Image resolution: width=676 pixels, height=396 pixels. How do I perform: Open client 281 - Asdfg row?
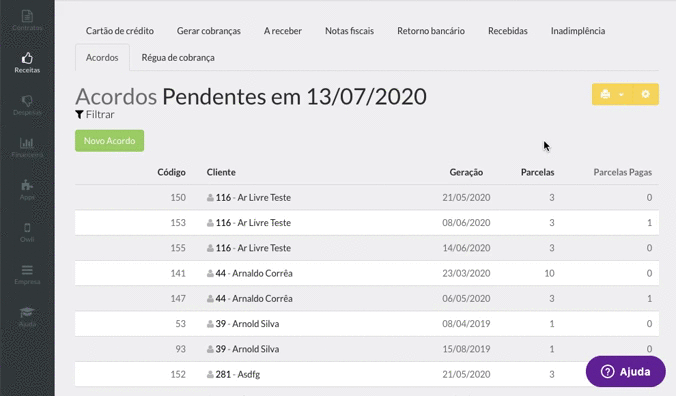pyautogui.click(x=366, y=374)
